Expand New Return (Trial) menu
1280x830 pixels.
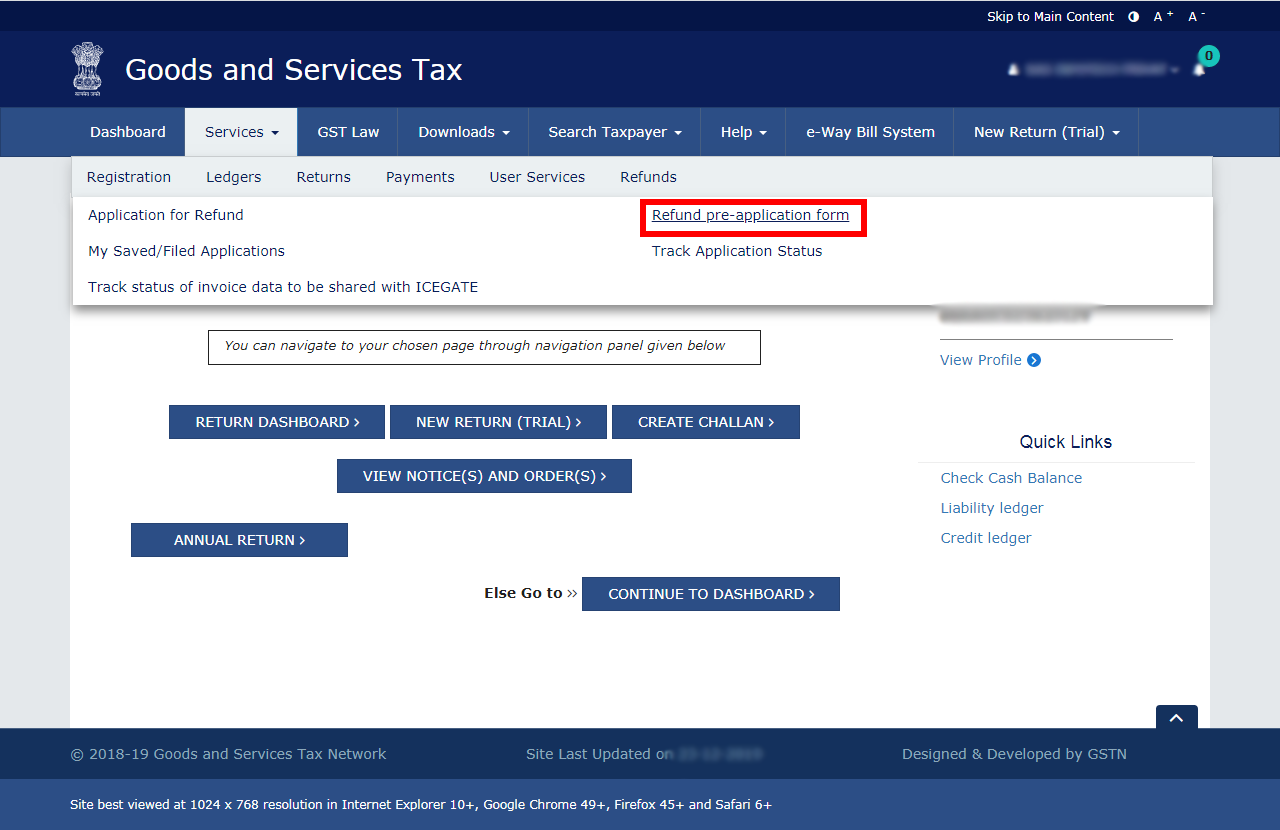click(1046, 132)
